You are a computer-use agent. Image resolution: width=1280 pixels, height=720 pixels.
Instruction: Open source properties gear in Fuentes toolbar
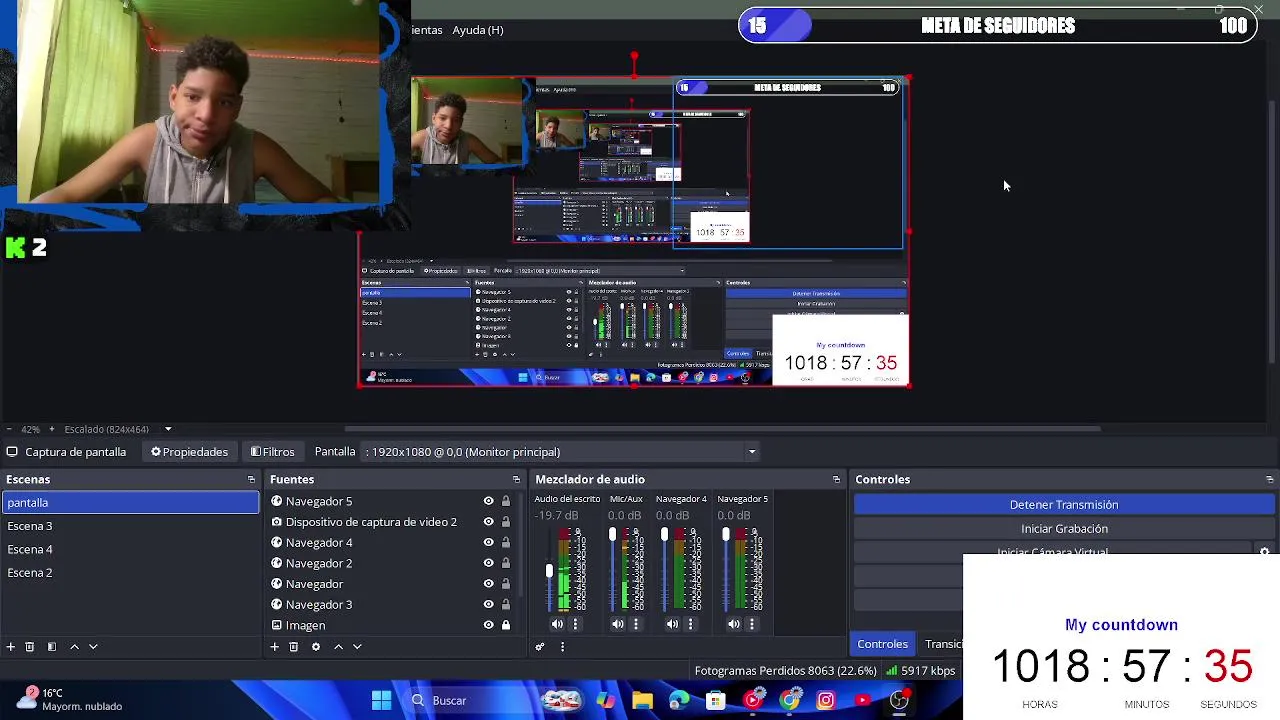[x=316, y=647]
